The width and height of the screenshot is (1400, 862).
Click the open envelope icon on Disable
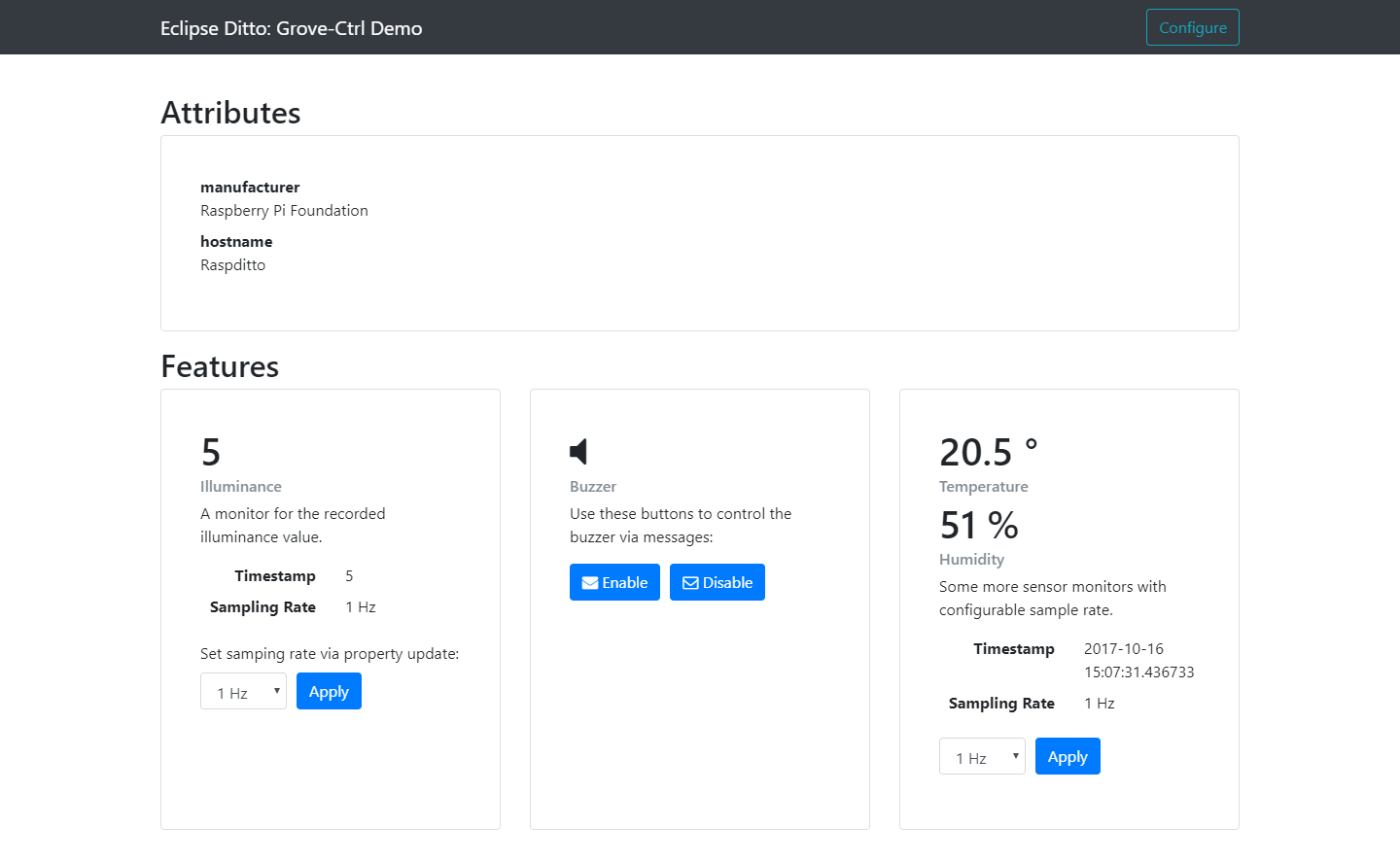[x=690, y=583]
